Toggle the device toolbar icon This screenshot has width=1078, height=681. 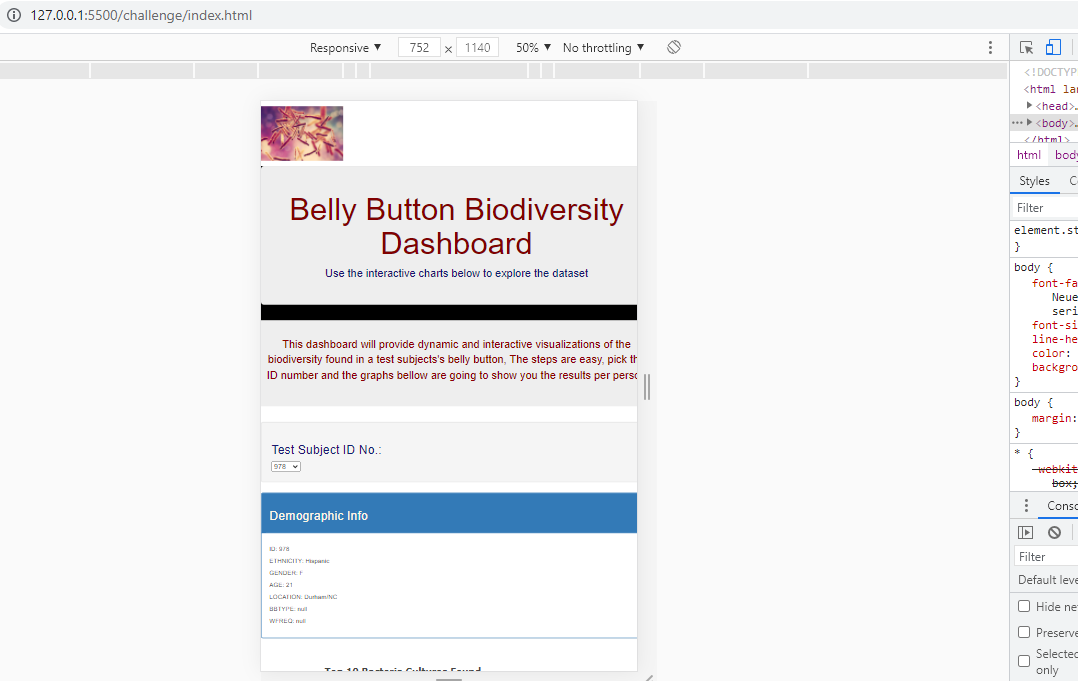[x=1052, y=47]
